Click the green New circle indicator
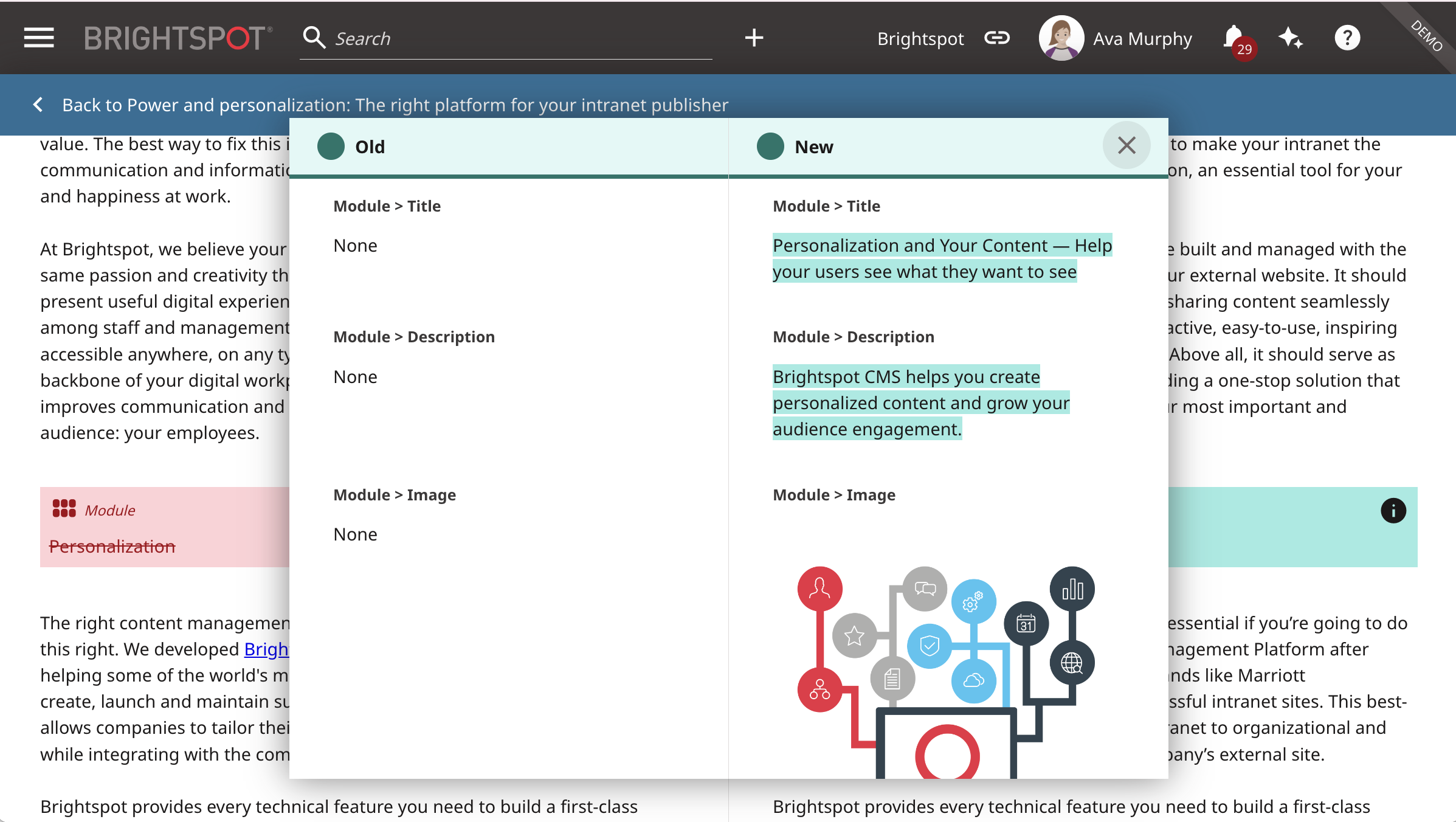1456x822 pixels. 770,147
